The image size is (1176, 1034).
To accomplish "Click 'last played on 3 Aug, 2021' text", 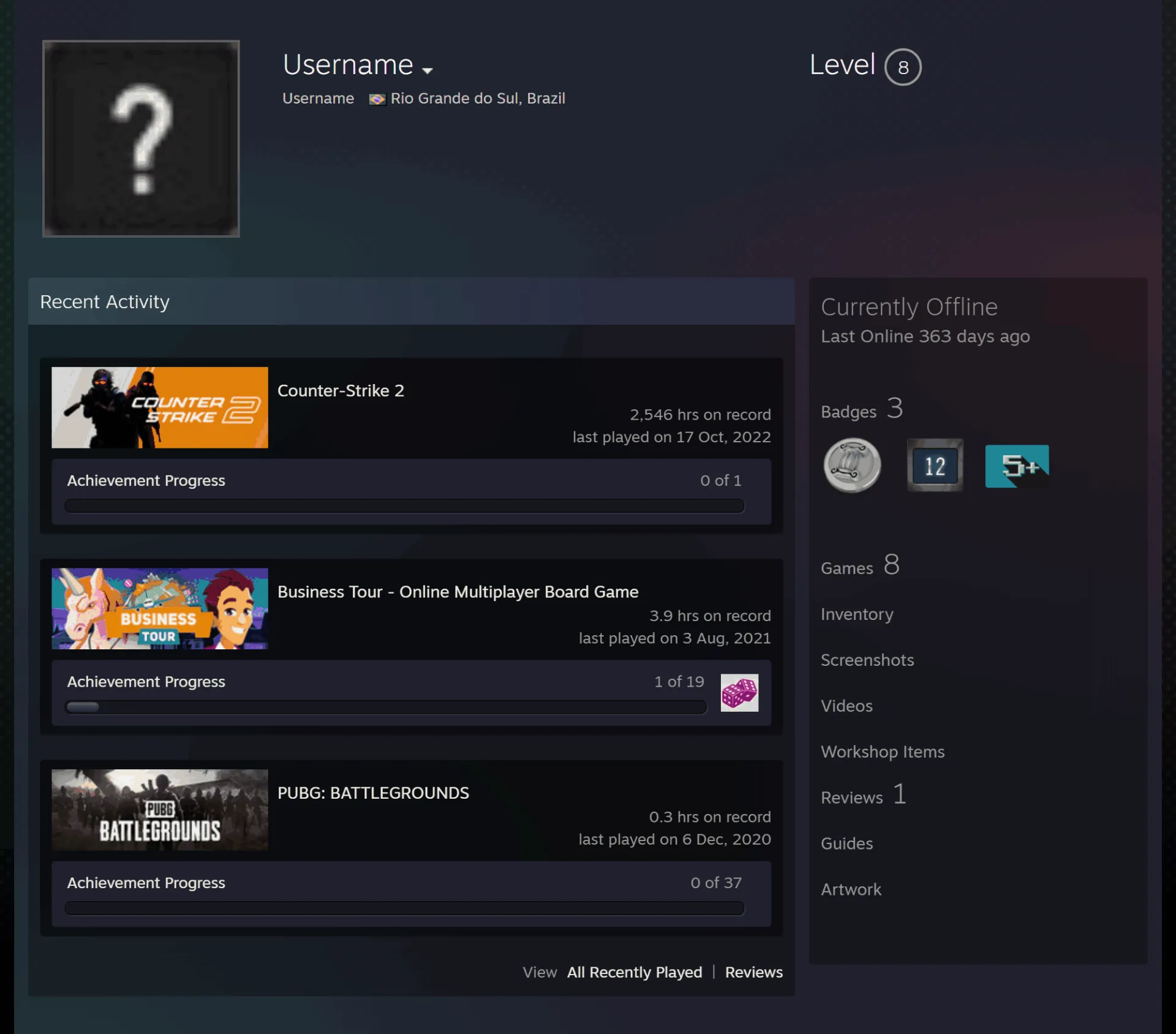I will click(674, 638).
